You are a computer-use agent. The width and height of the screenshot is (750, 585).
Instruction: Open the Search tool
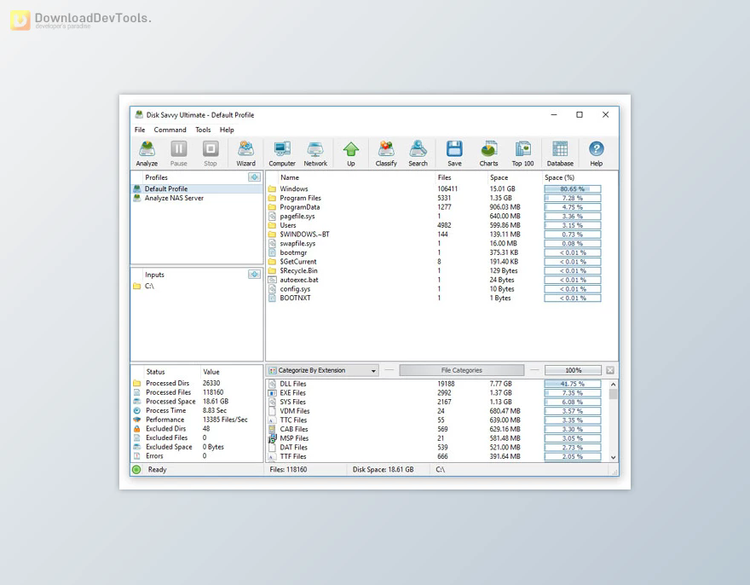pyautogui.click(x=418, y=153)
